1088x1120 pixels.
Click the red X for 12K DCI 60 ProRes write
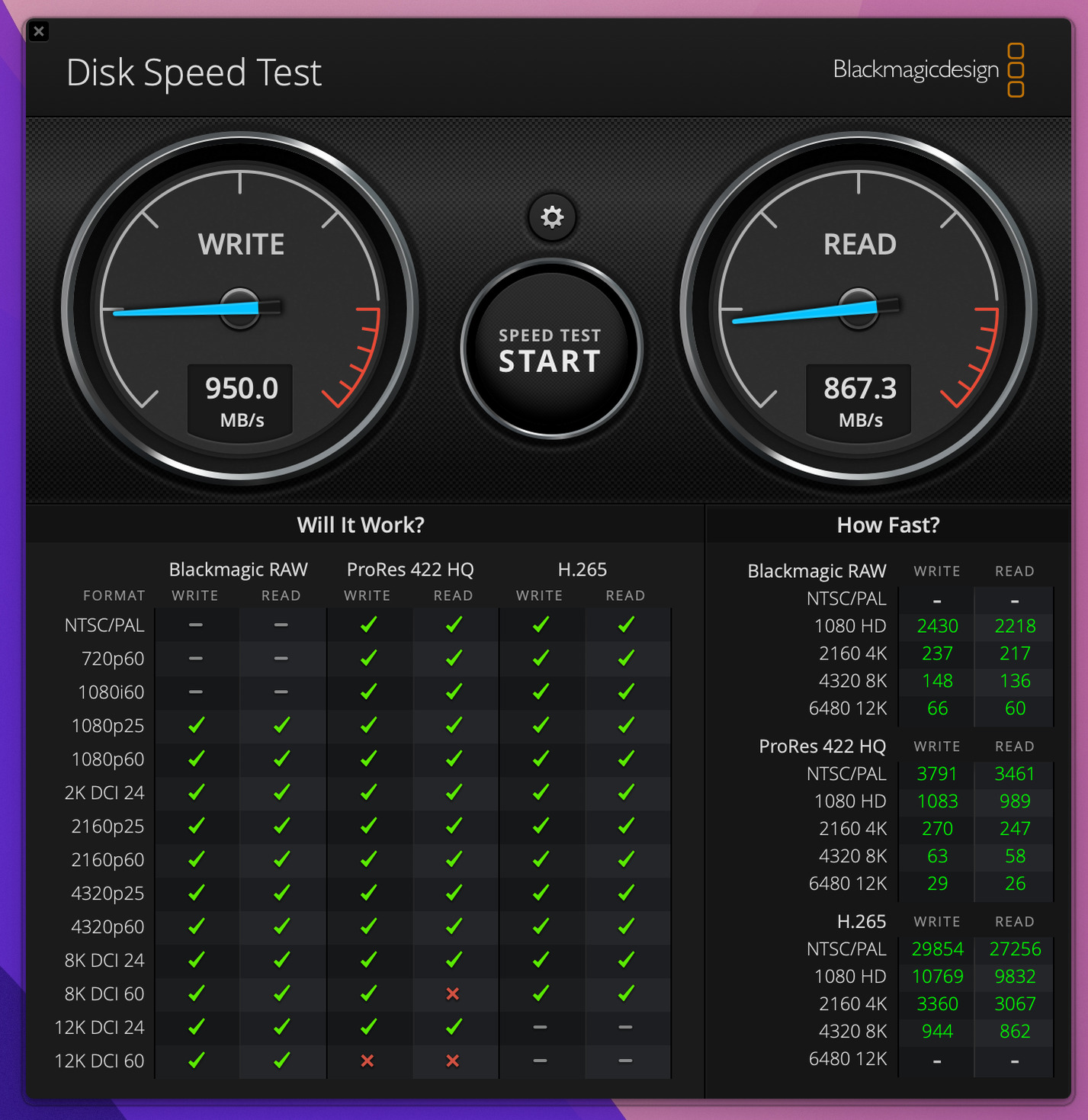pyautogui.click(x=367, y=1061)
